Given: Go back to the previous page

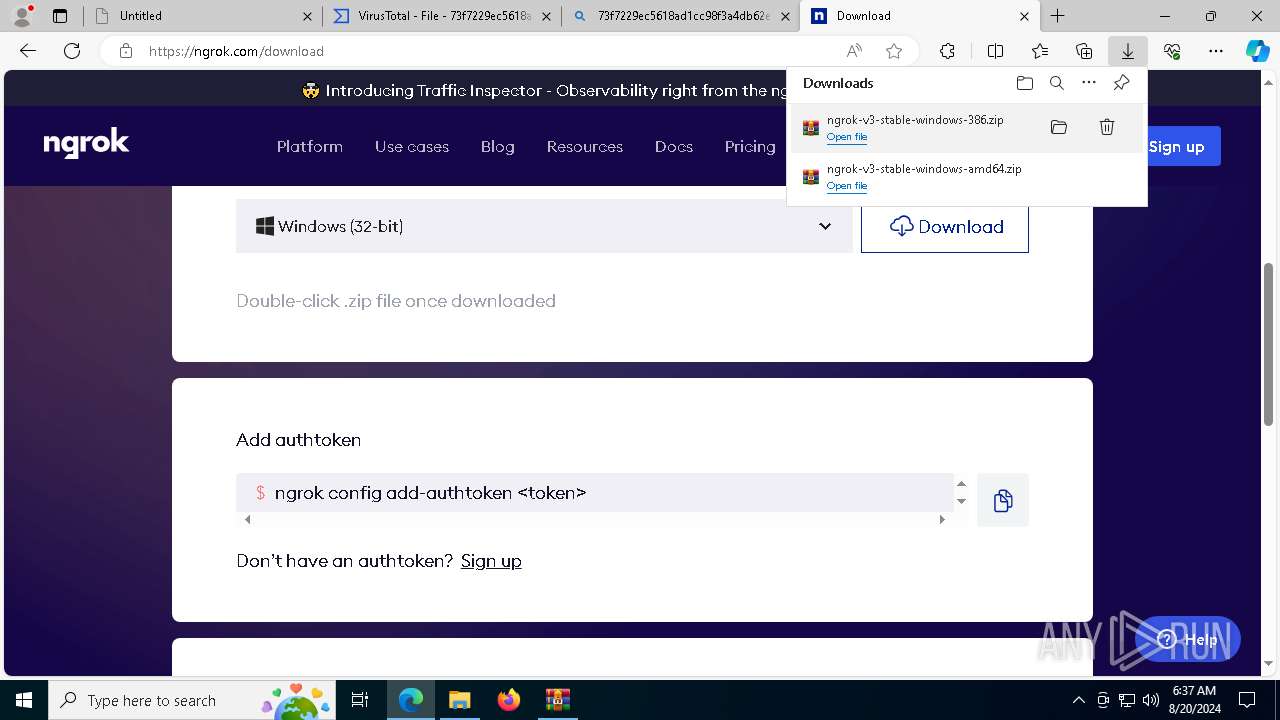Looking at the screenshot, I should [28, 51].
